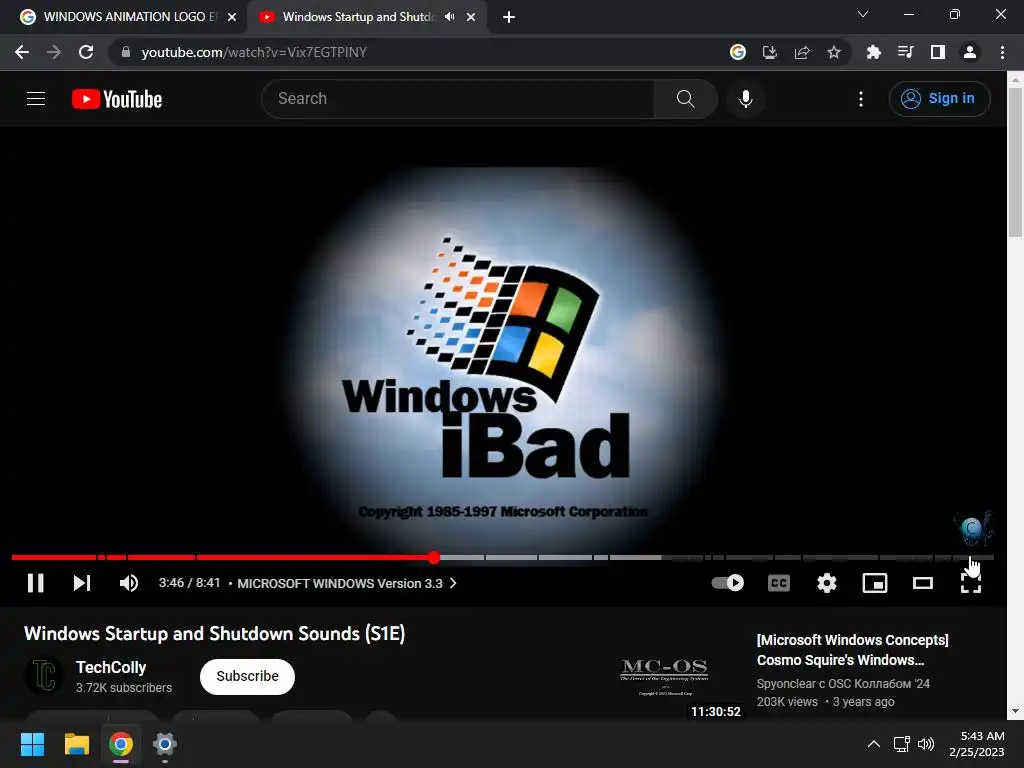Toggle closed captions (CC)

[778, 583]
